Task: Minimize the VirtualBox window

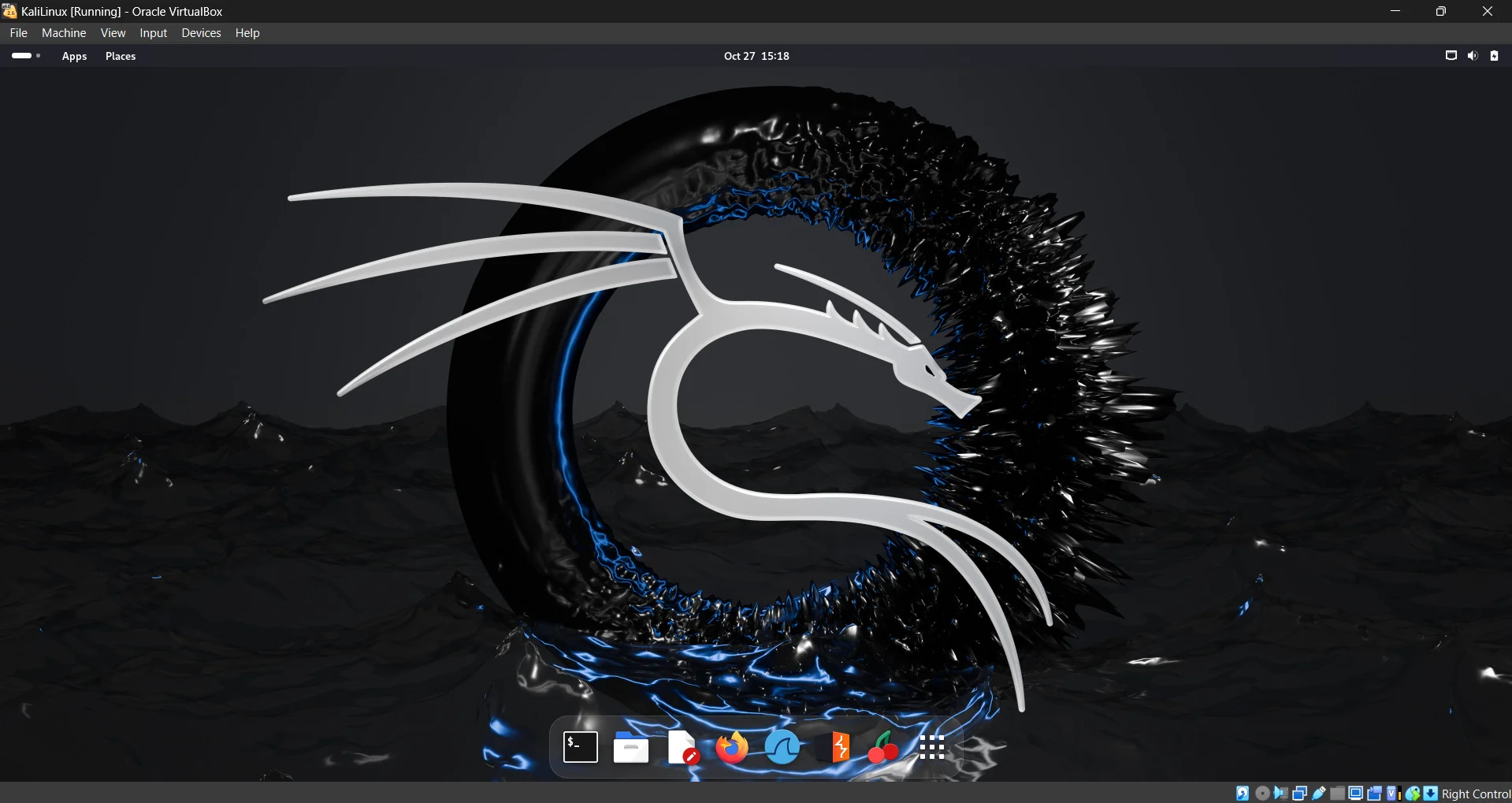Action: 1395,11
